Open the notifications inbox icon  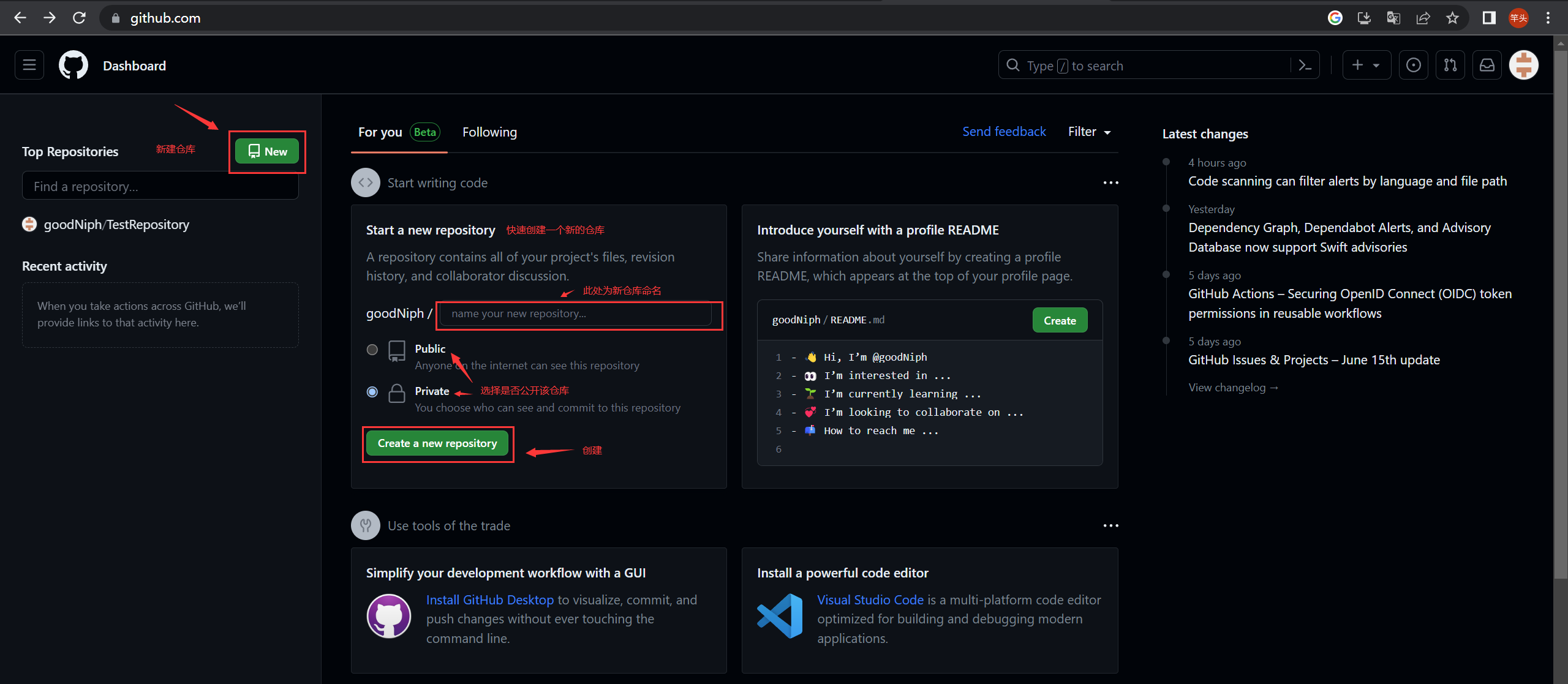(1487, 65)
